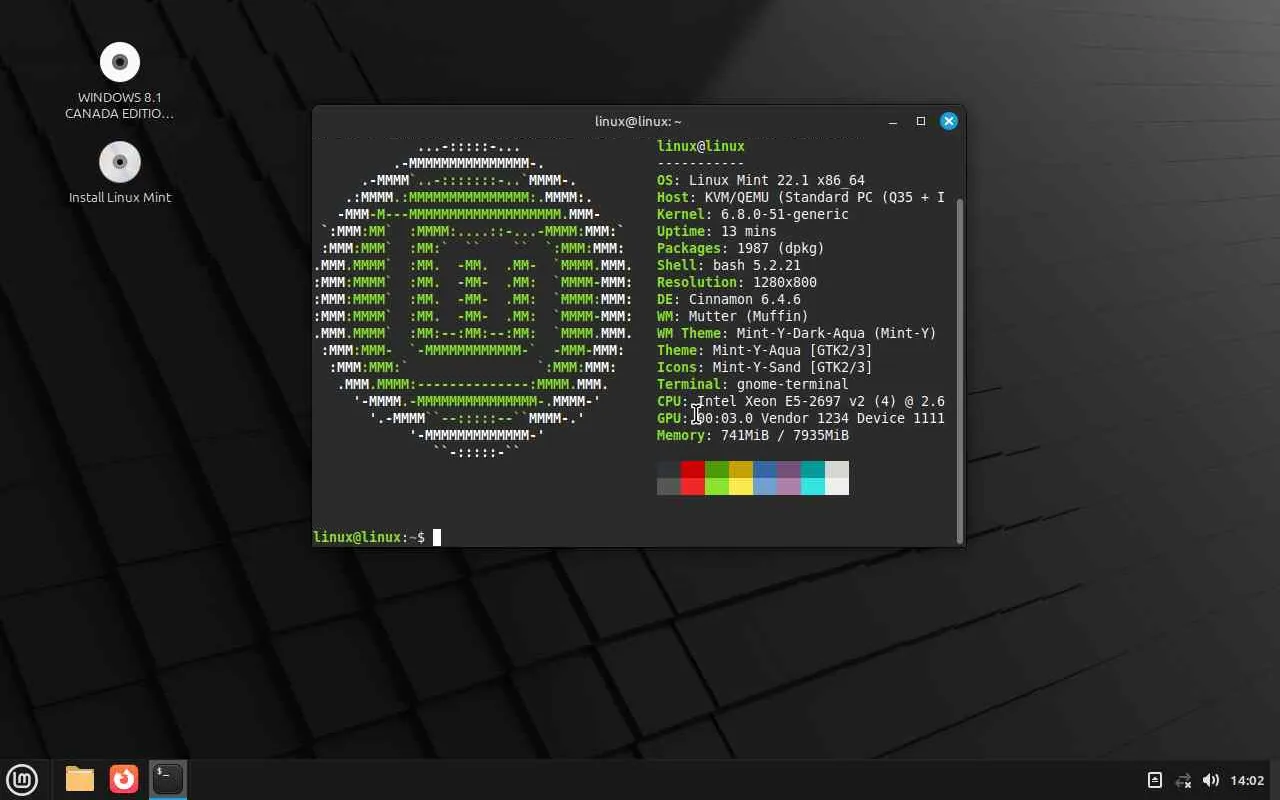Click the green "linux@linux" header above the dashed line
The image size is (1280, 800).
[701, 147]
